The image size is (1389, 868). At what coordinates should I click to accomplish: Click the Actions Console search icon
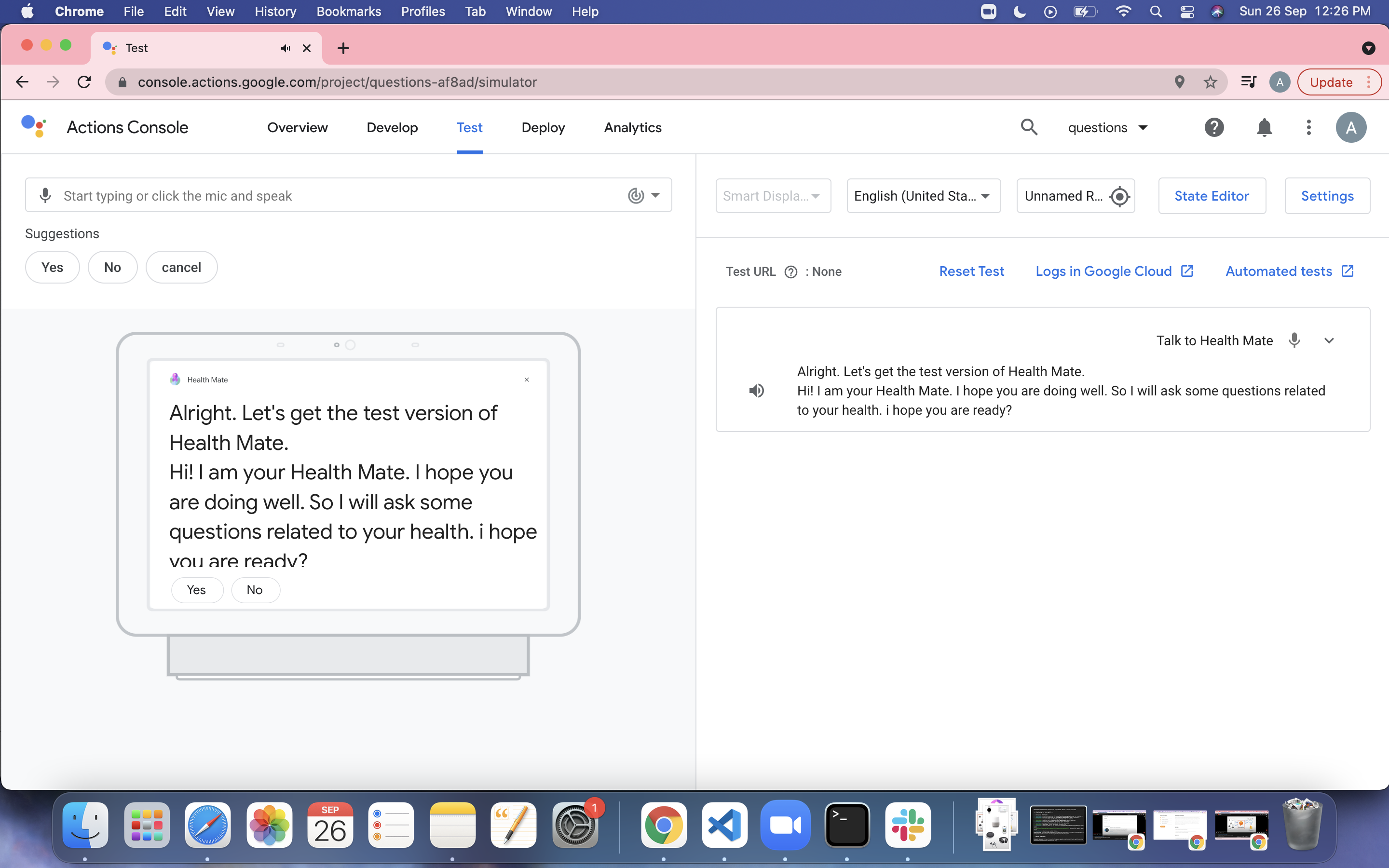(x=1029, y=127)
